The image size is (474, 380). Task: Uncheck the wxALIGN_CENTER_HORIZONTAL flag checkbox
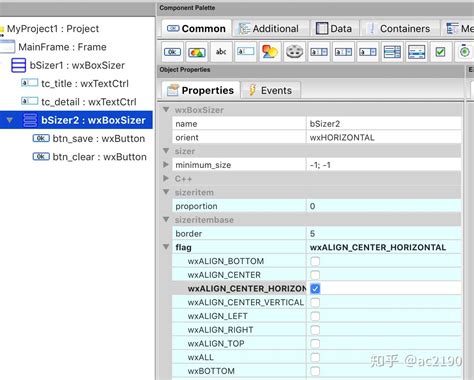click(315, 289)
